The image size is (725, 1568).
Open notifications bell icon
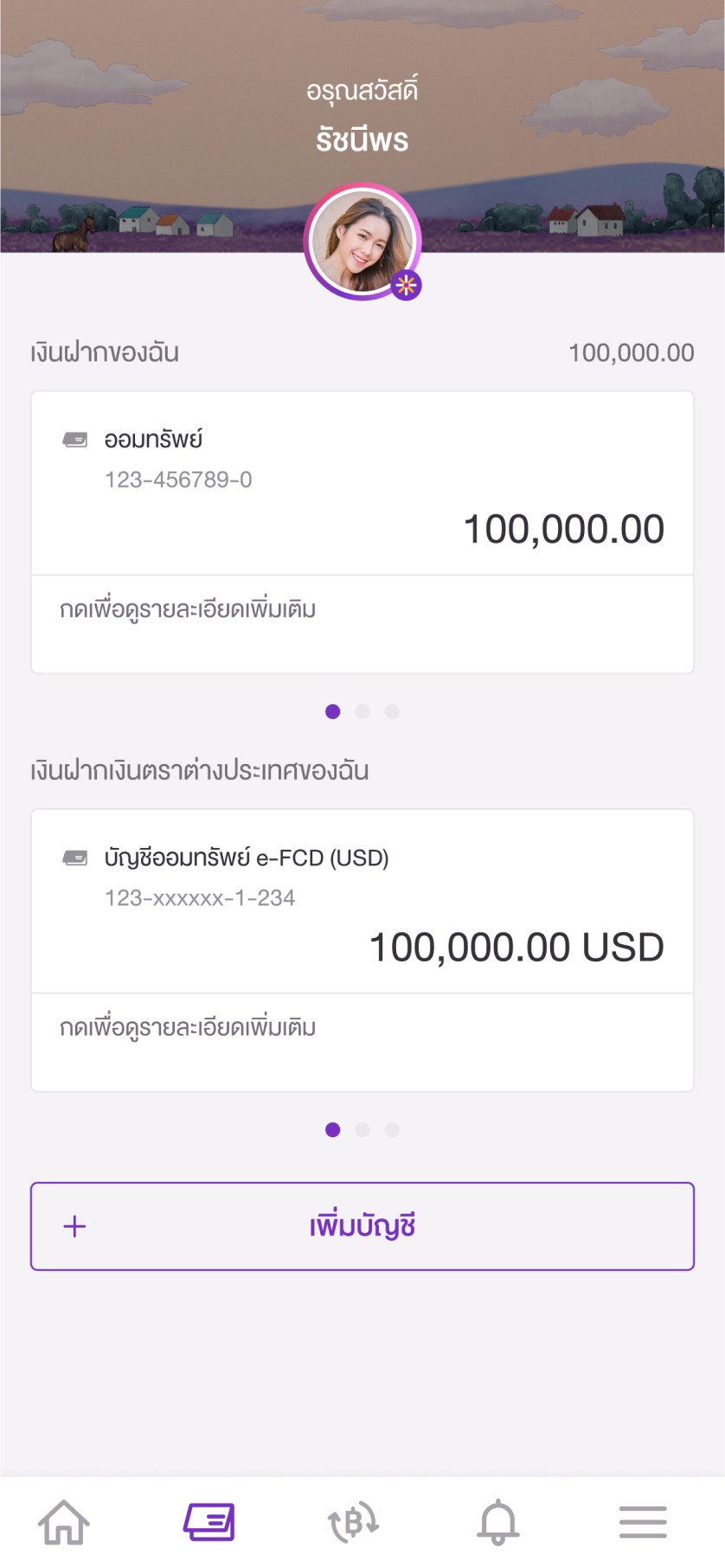click(x=498, y=1521)
